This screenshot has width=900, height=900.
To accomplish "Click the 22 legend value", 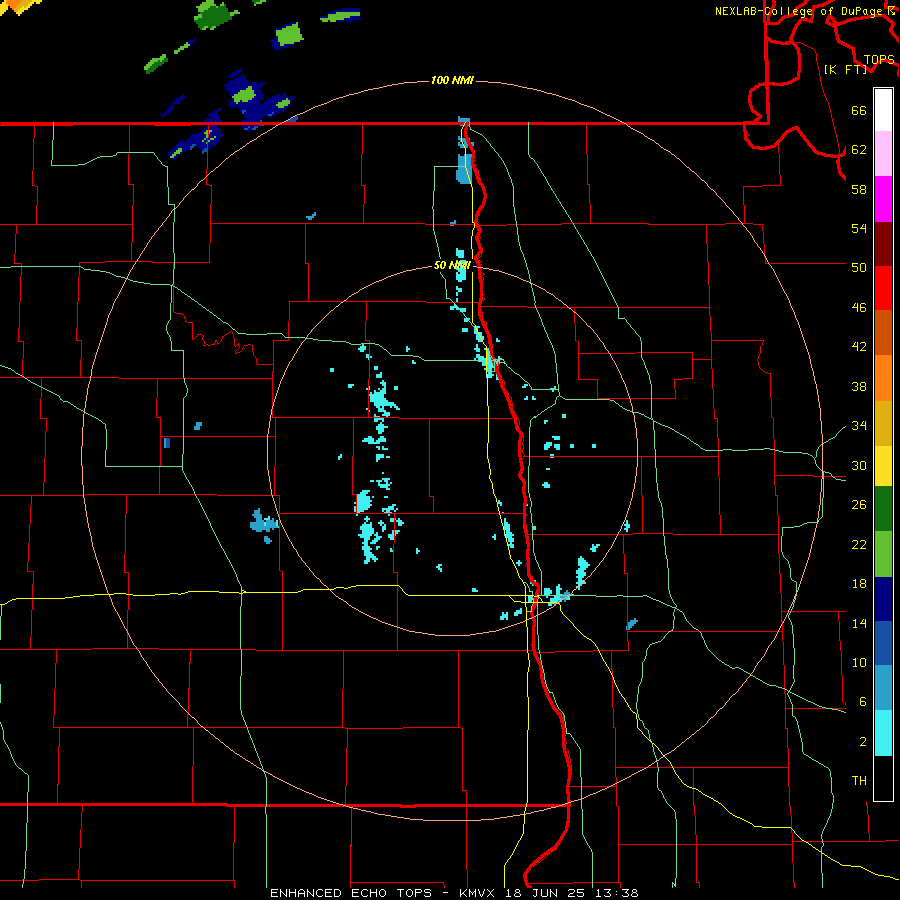I will coord(859,545).
